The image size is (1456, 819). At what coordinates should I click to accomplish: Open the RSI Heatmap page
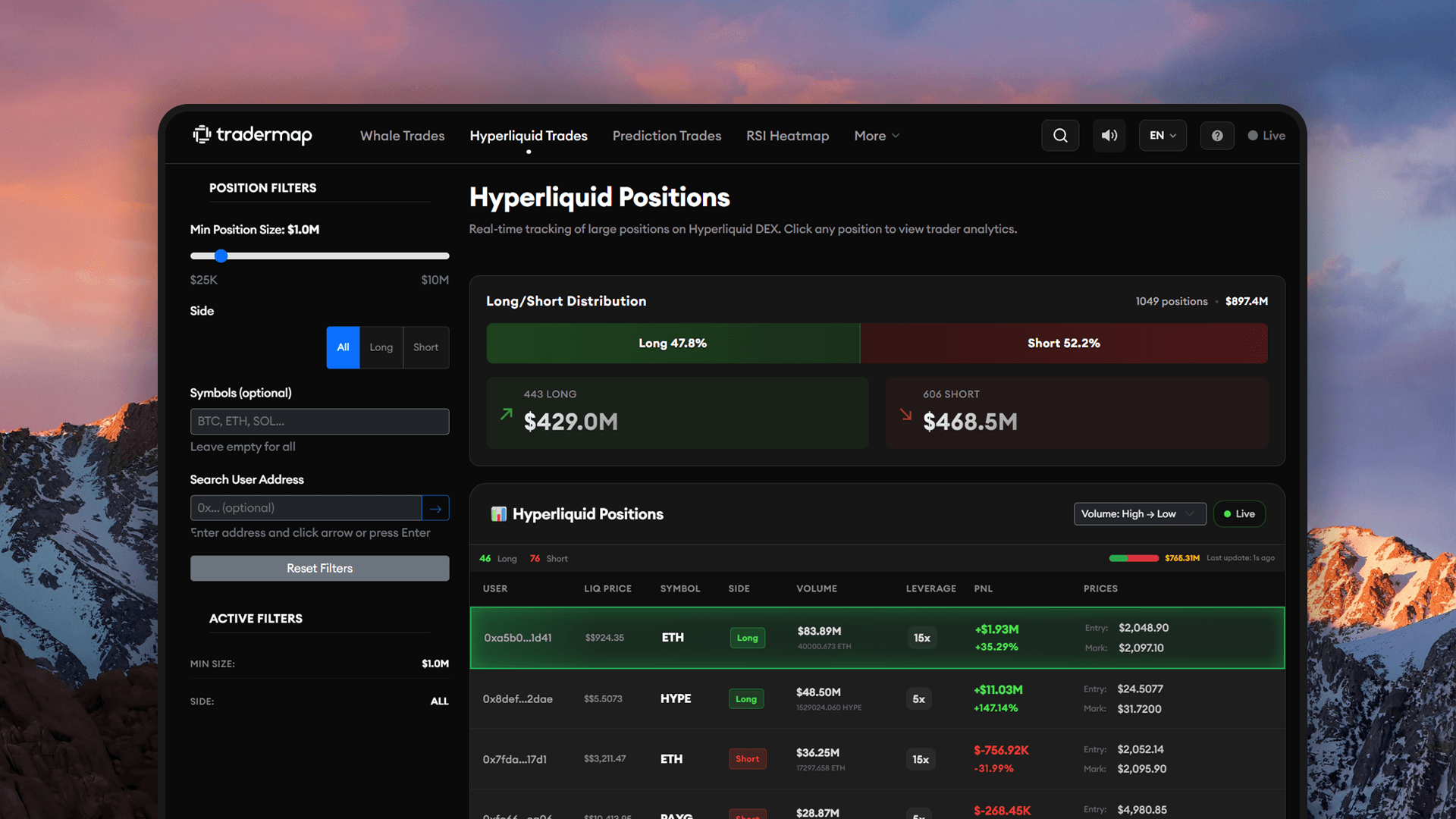pyautogui.click(x=787, y=135)
